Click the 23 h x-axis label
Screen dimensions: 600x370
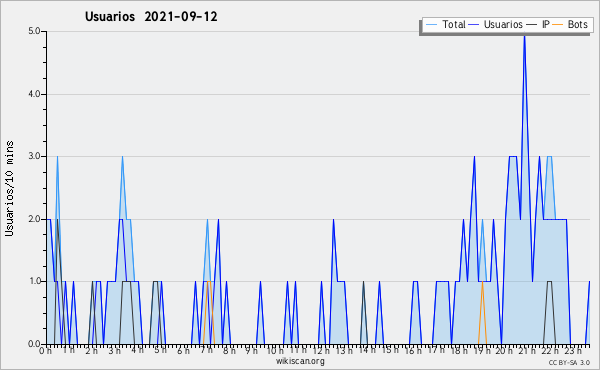click(574, 350)
